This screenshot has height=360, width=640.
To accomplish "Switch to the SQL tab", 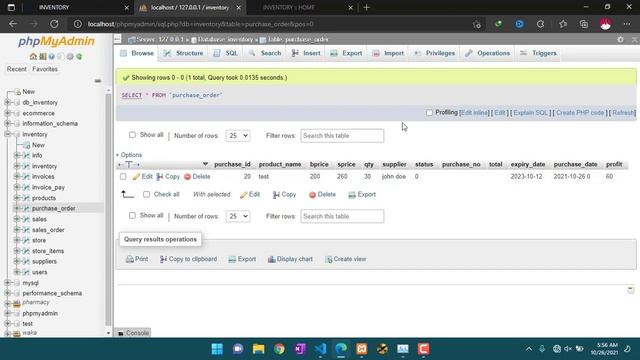I will [x=226, y=53].
